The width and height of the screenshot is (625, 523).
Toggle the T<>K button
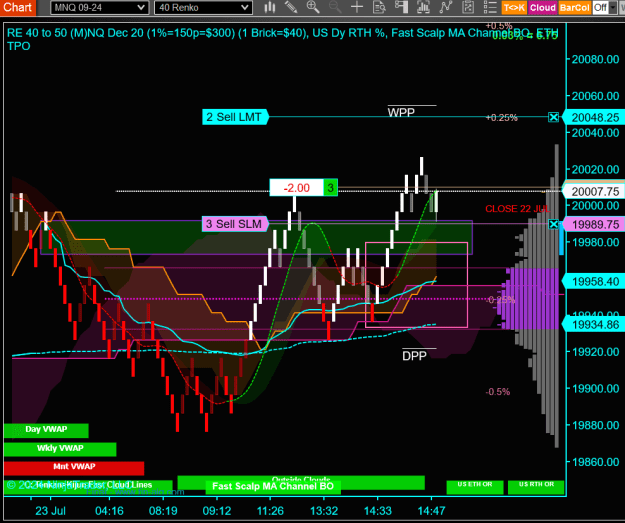tap(514, 8)
